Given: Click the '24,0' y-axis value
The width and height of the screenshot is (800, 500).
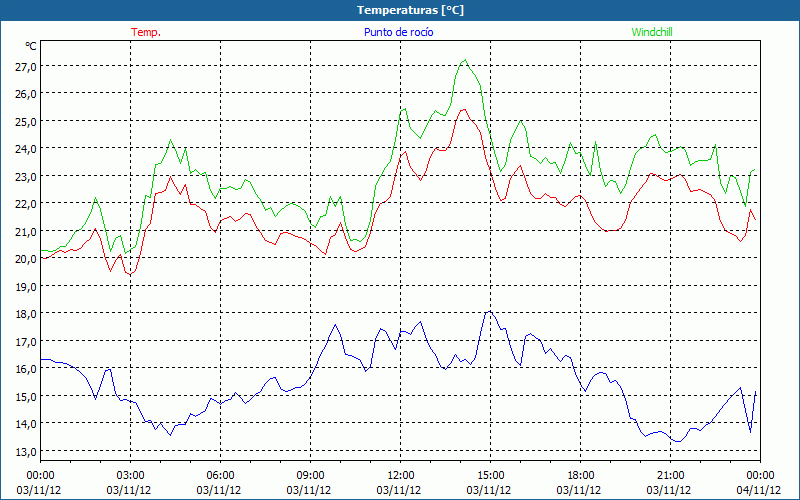Looking at the screenshot, I should (x=26, y=149).
